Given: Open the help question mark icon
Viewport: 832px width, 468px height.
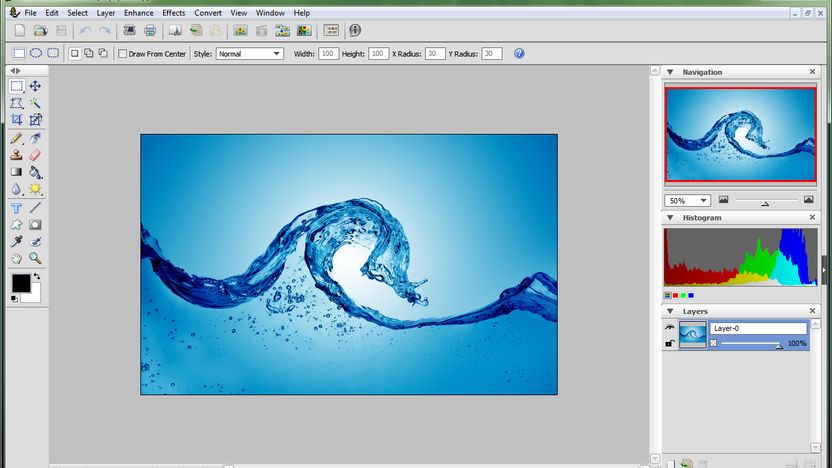Looking at the screenshot, I should (x=519, y=54).
